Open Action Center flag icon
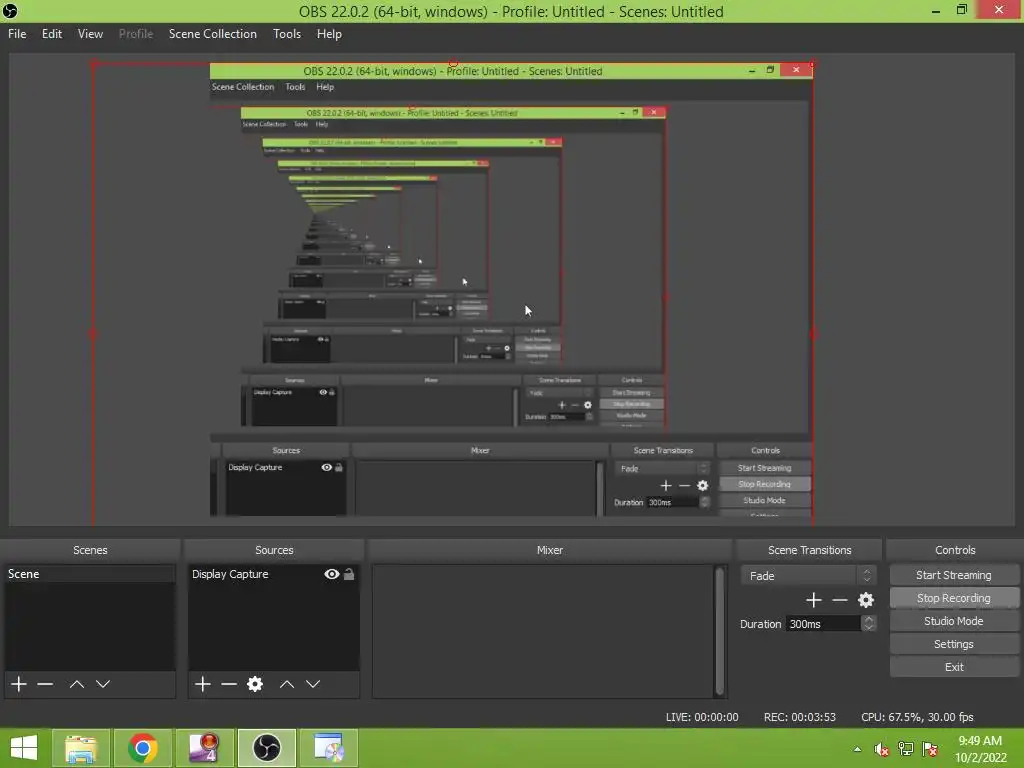Image resolution: width=1024 pixels, height=768 pixels. (x=930, y=749)
